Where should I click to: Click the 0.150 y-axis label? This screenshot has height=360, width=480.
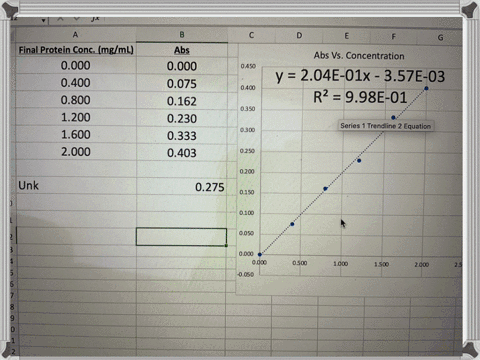(247, 192)
